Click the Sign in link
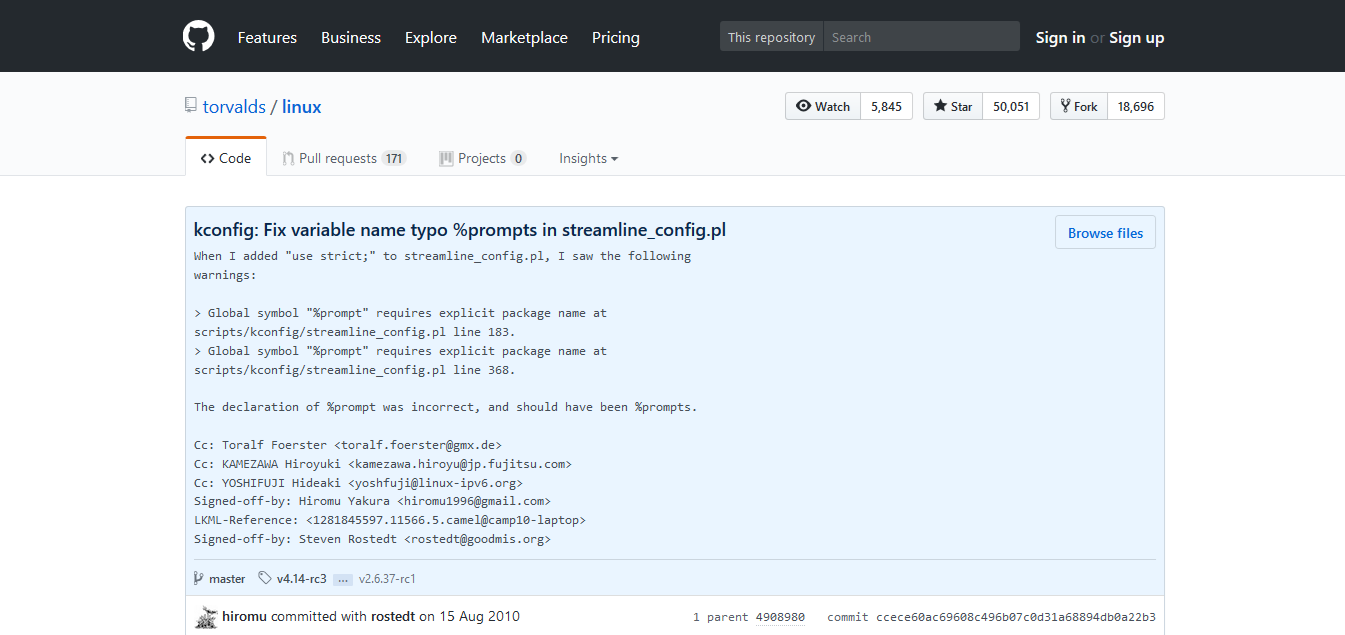1345x635 pixels. point(1060,37)
